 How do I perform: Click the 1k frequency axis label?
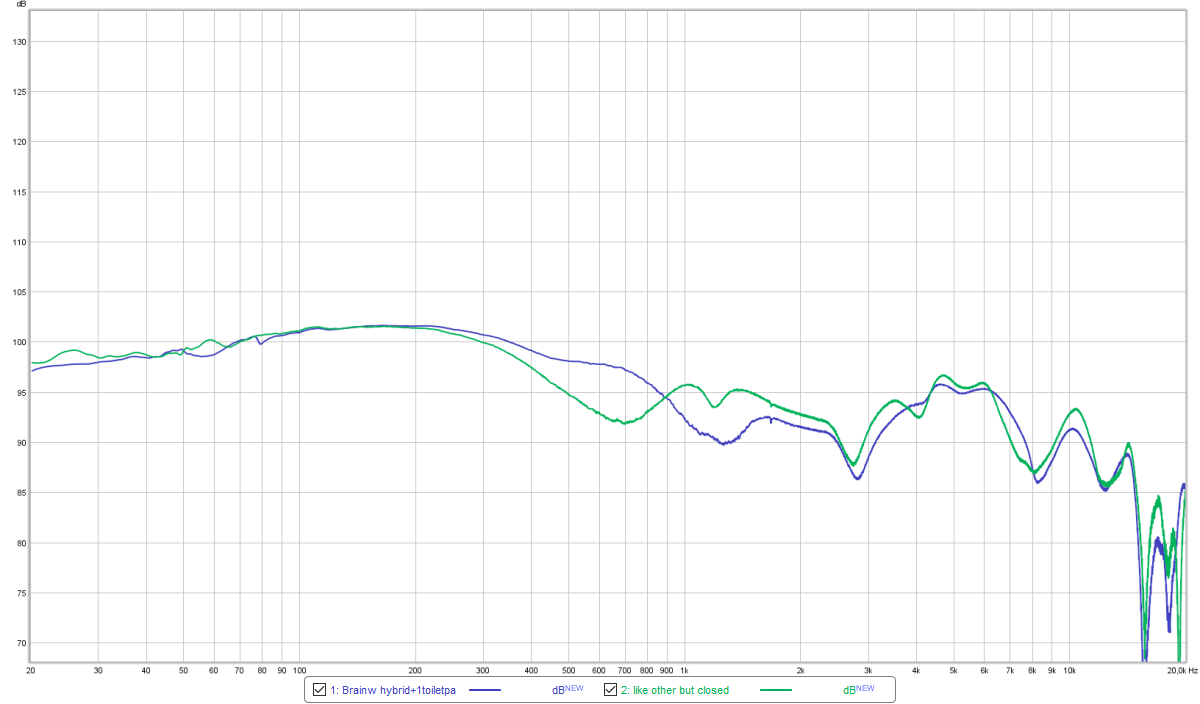pos(685,670)
